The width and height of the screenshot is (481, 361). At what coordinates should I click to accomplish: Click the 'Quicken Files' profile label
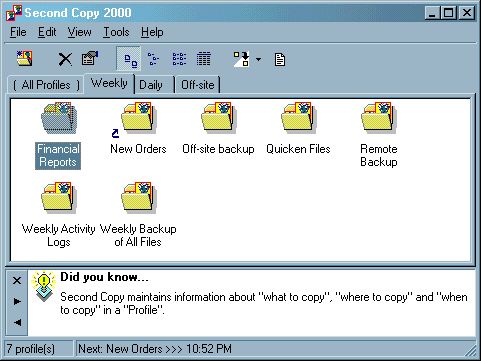pos(298,149)
